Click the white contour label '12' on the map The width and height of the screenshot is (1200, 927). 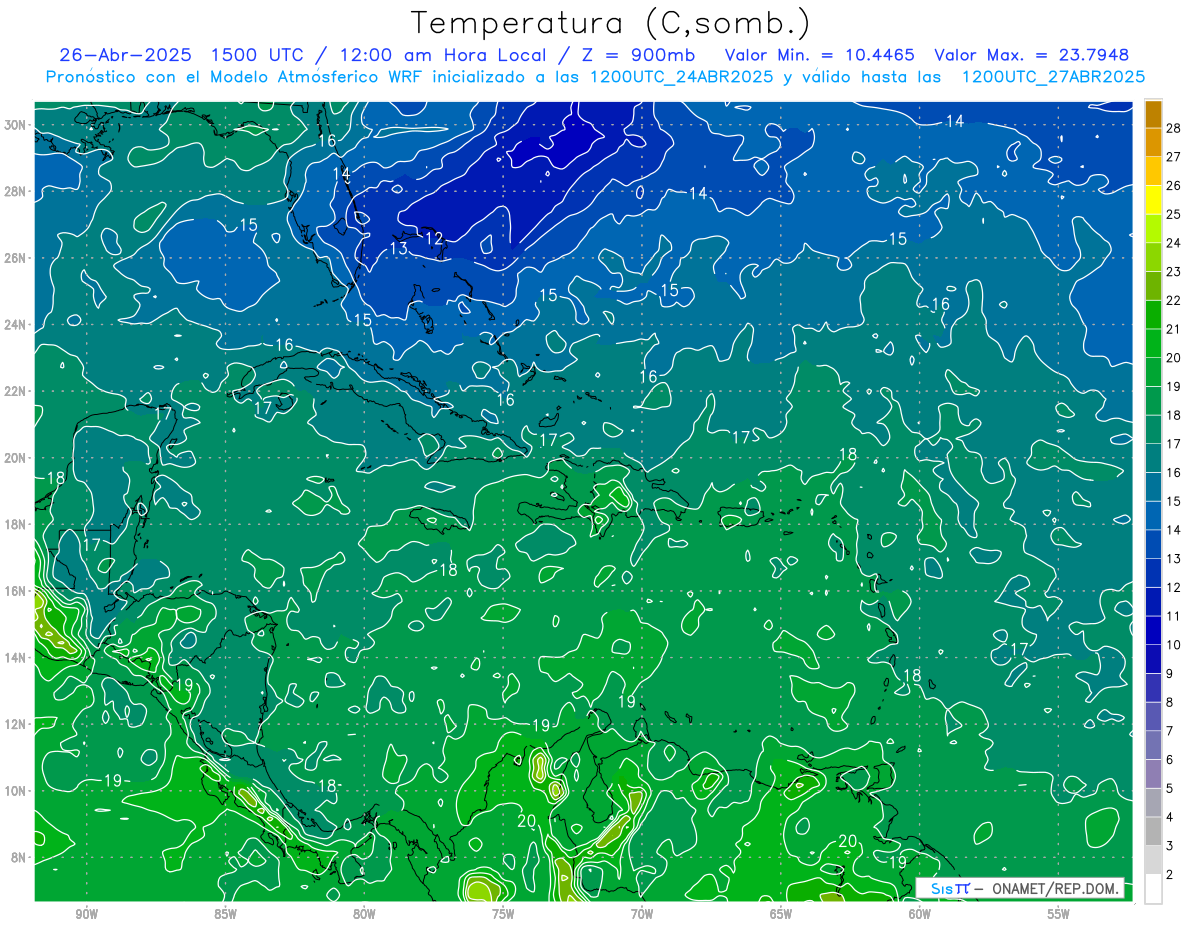pos(435,238)
